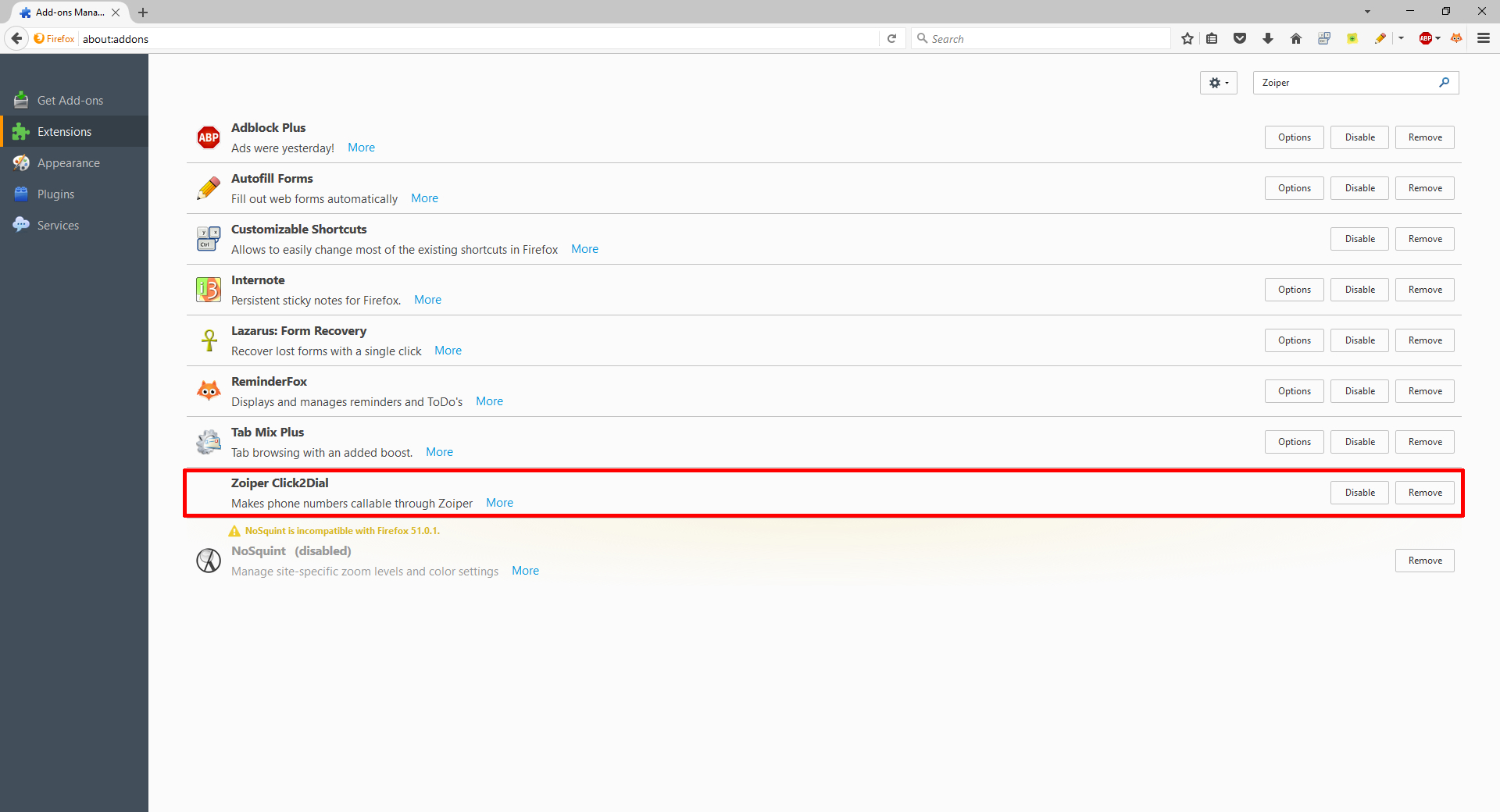Click the Customizable Shortcuts toolbar icon
The image size is (1500, 812).
(1324, 38)
